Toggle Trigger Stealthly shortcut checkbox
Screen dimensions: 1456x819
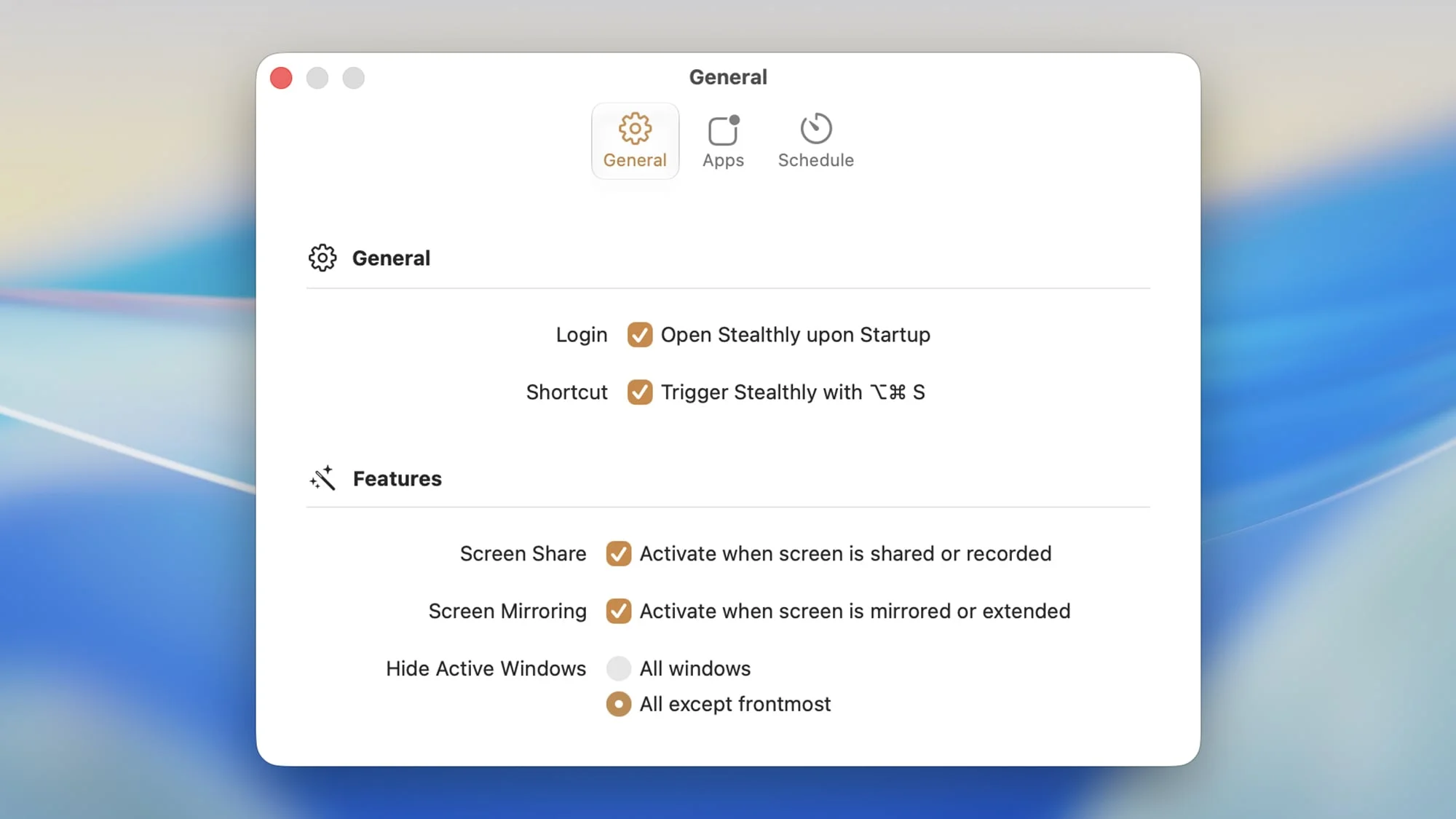tap(640, 392)
